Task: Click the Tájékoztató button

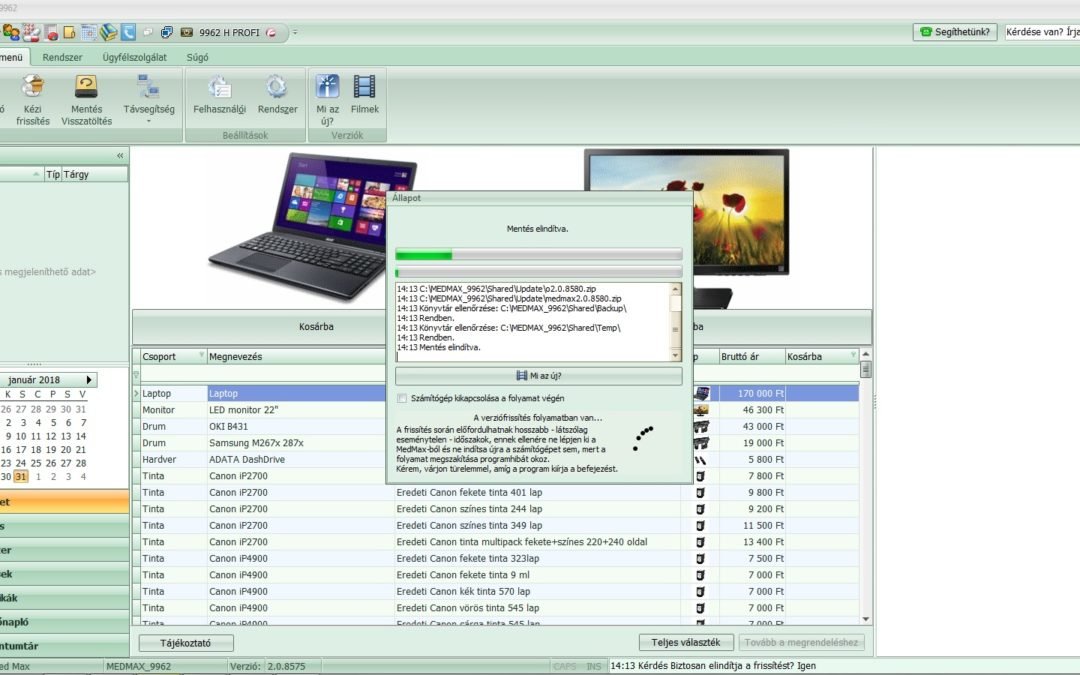Action: coord(186,643)
